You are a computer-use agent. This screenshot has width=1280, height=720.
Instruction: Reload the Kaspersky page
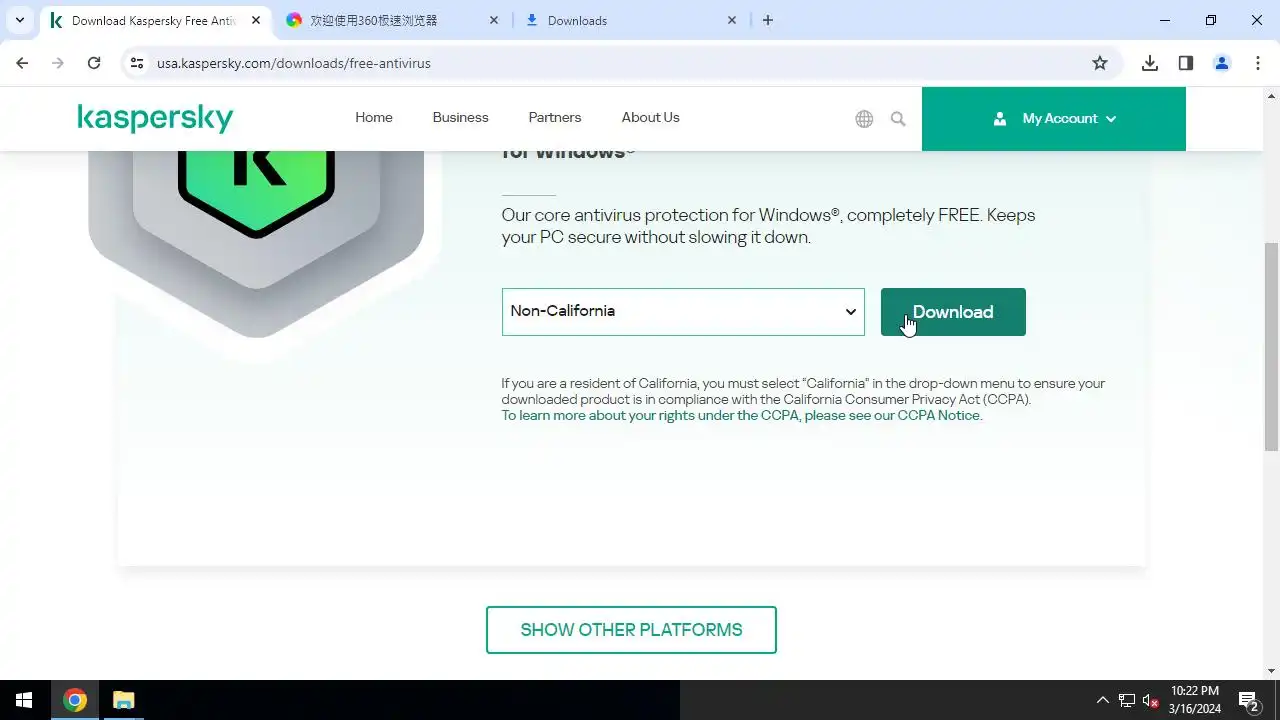[94, 63]
